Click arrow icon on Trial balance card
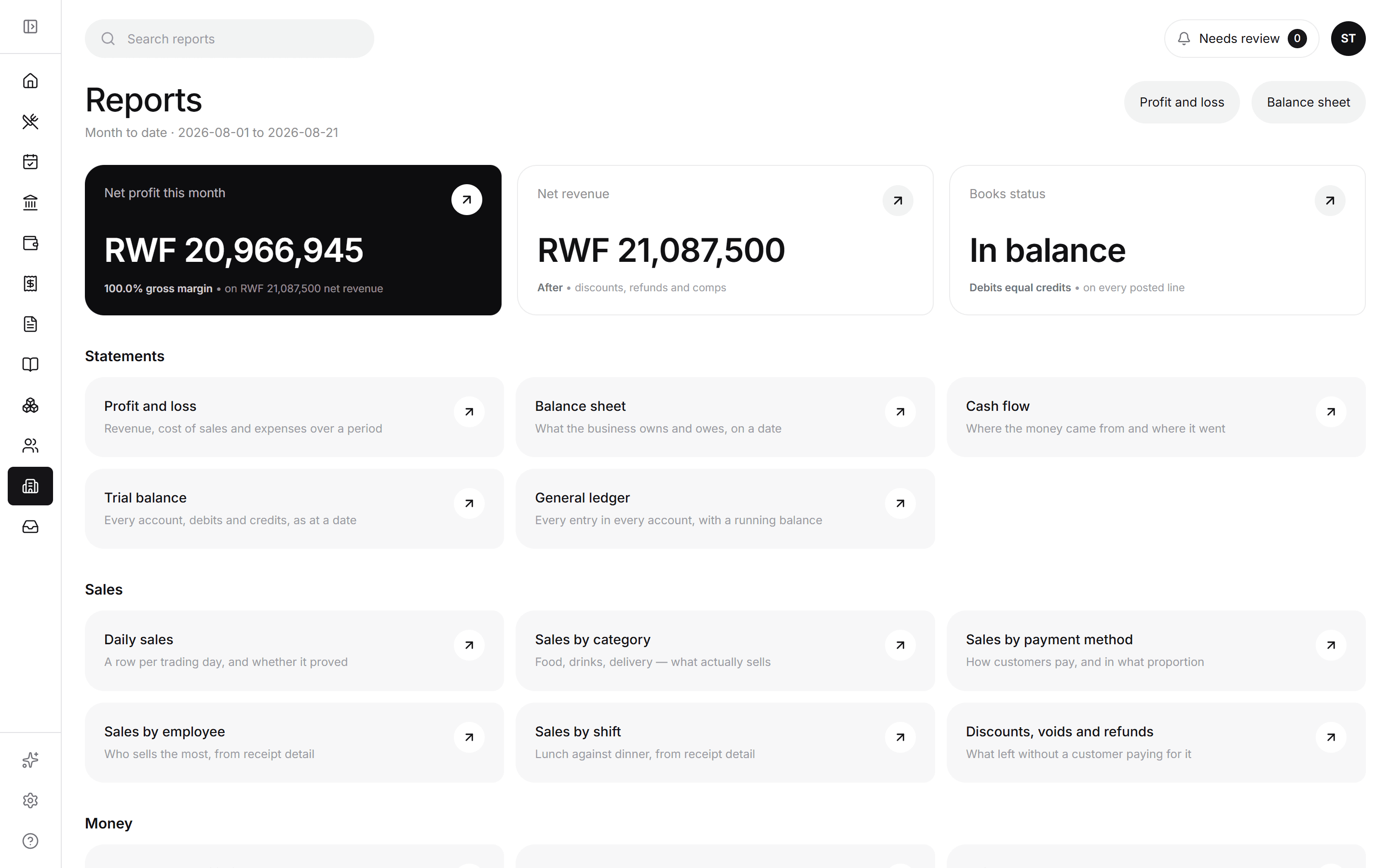1389x868 pixels. point(469,503)
